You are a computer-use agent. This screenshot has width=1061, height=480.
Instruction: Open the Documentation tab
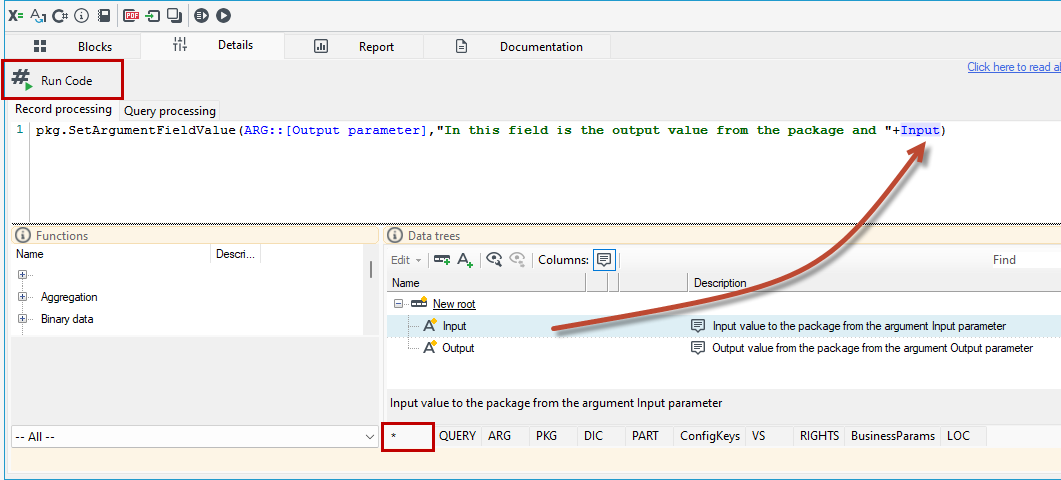[518, 47]
